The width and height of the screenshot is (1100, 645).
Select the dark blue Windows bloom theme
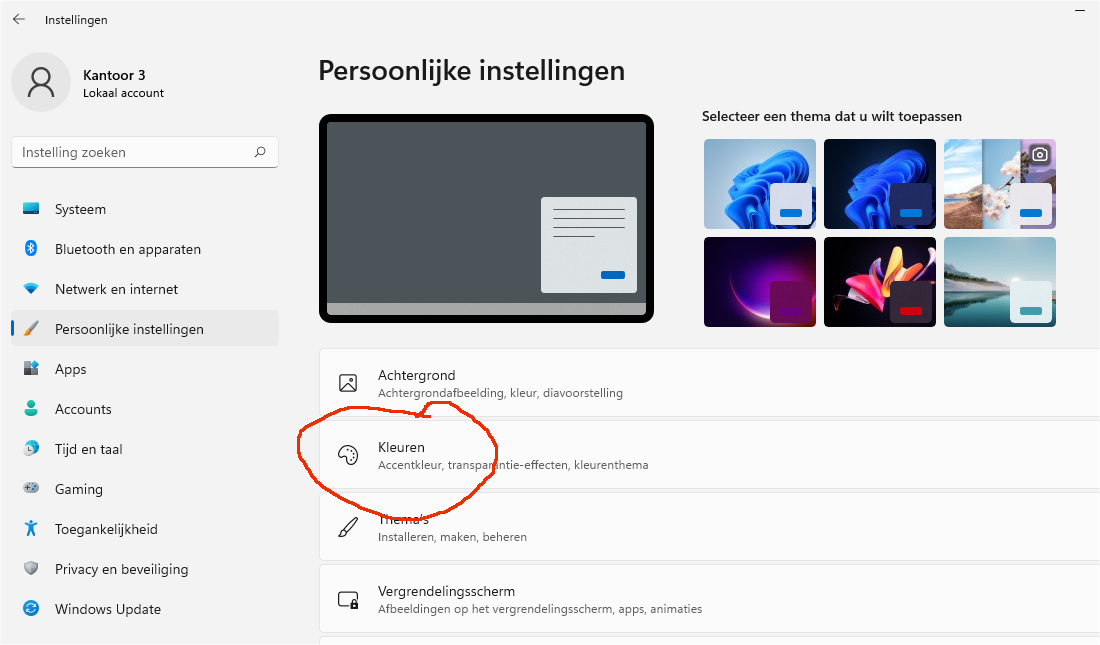point(880,184)
